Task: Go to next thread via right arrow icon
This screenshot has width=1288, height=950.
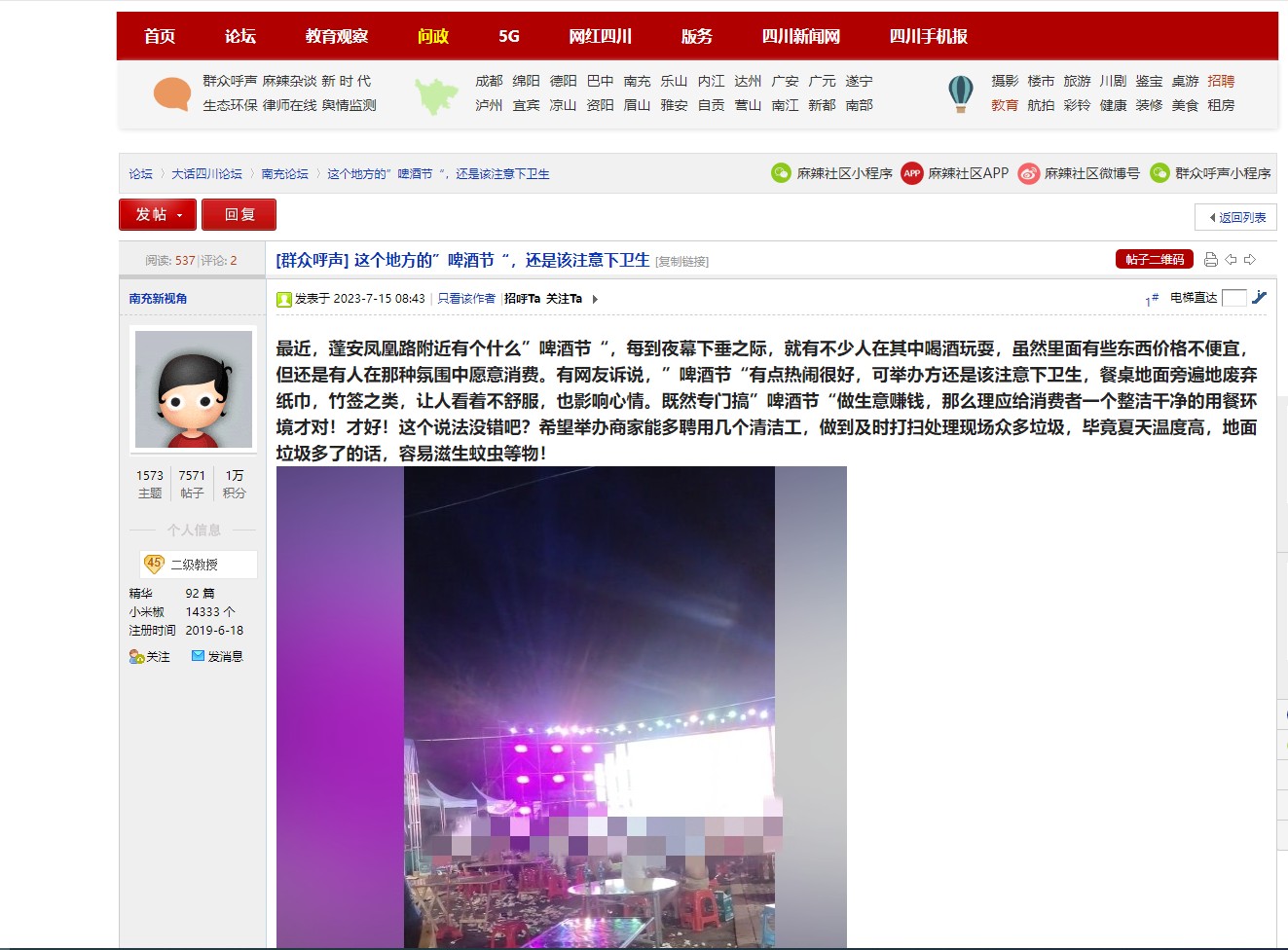Action: pyautogui.click(x=1250, y=260)
